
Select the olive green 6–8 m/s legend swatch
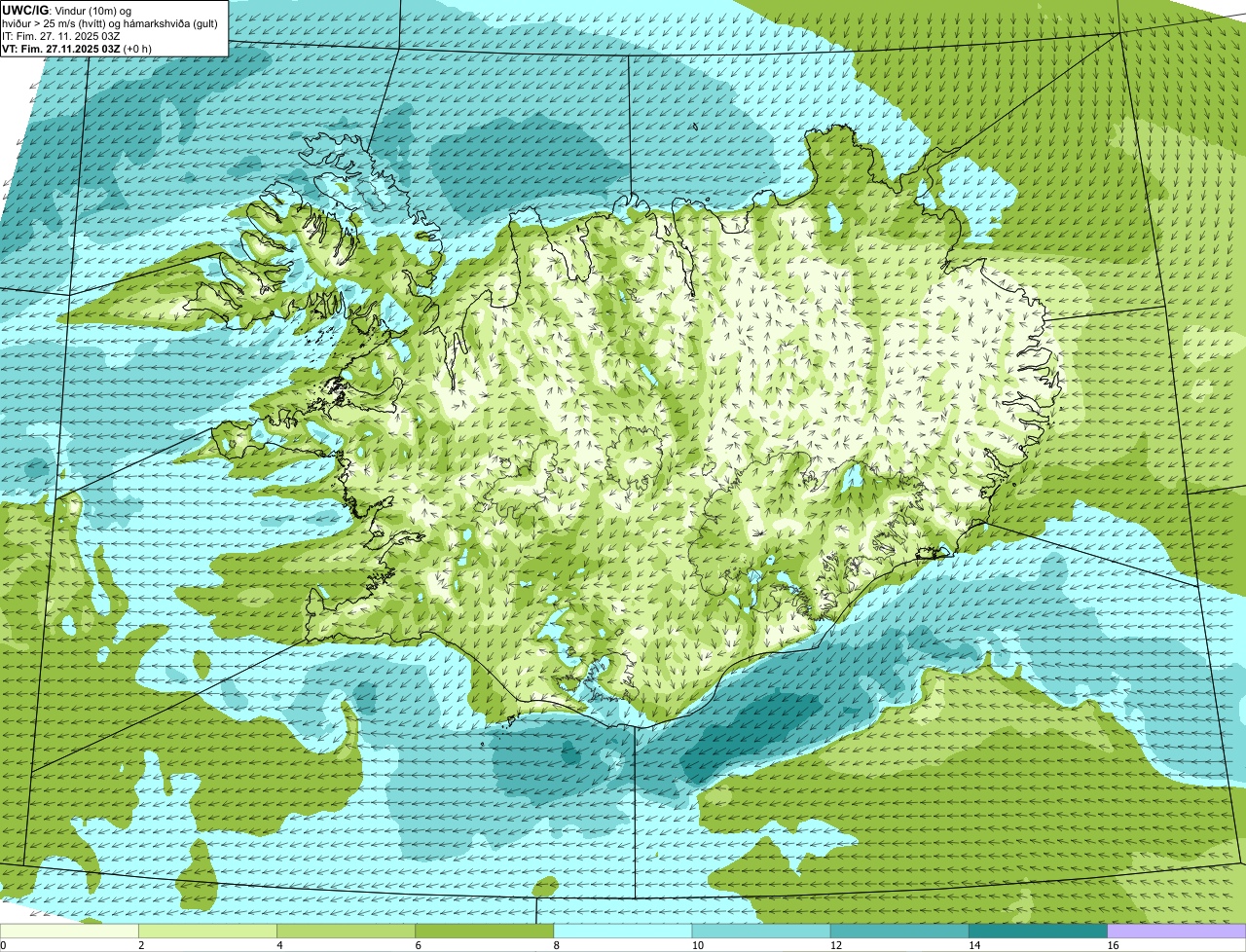coord(485,931)
